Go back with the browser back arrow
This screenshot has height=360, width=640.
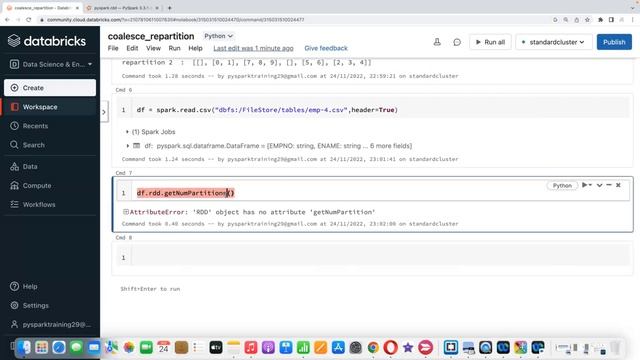pyautogui.click(x=7, y=20)
